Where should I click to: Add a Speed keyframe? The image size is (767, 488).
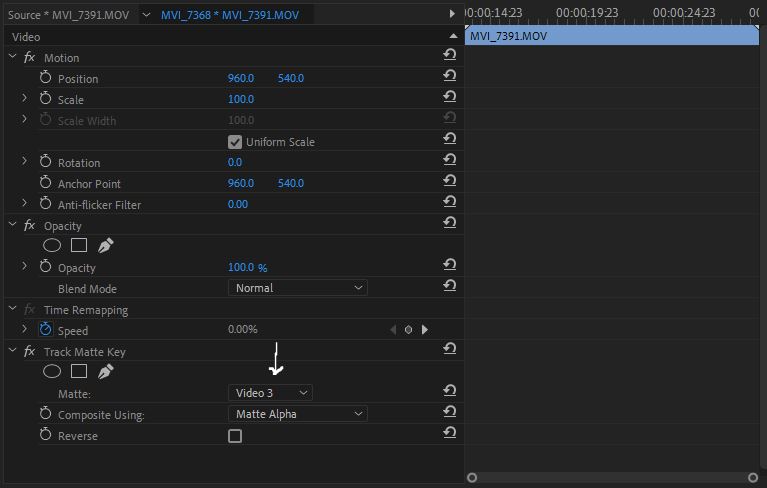(x=408, y=330)
